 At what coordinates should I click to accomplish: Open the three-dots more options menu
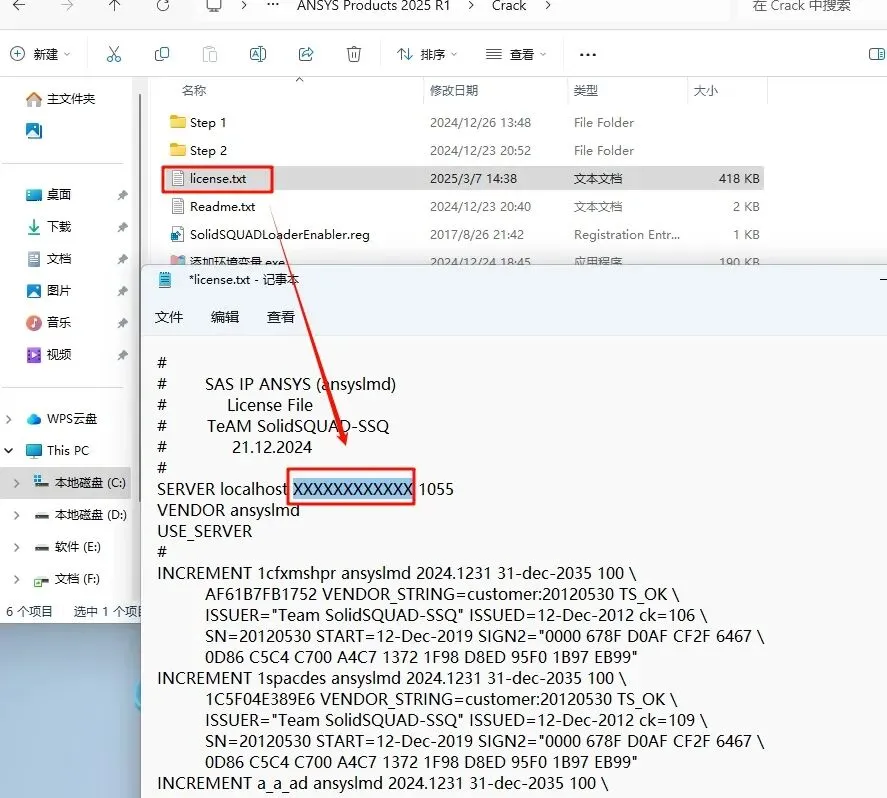point(588,55)
